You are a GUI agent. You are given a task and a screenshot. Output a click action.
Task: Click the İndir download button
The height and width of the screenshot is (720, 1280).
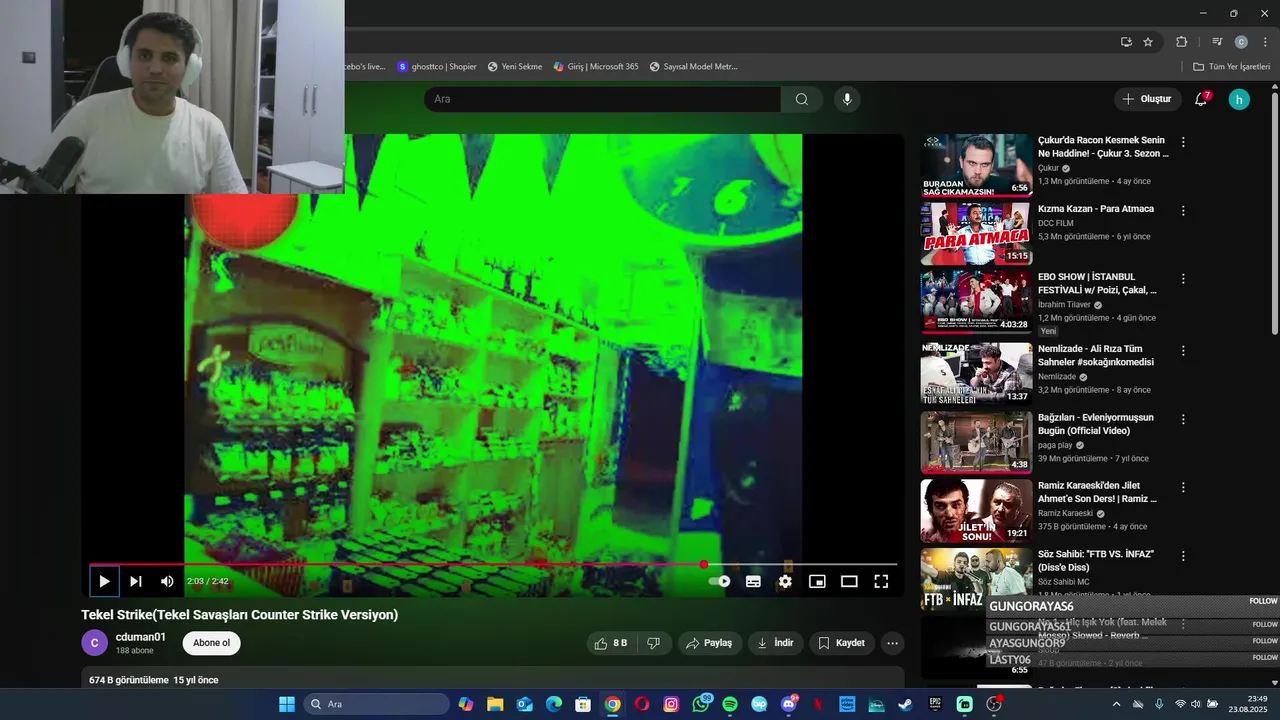(775, 643)
